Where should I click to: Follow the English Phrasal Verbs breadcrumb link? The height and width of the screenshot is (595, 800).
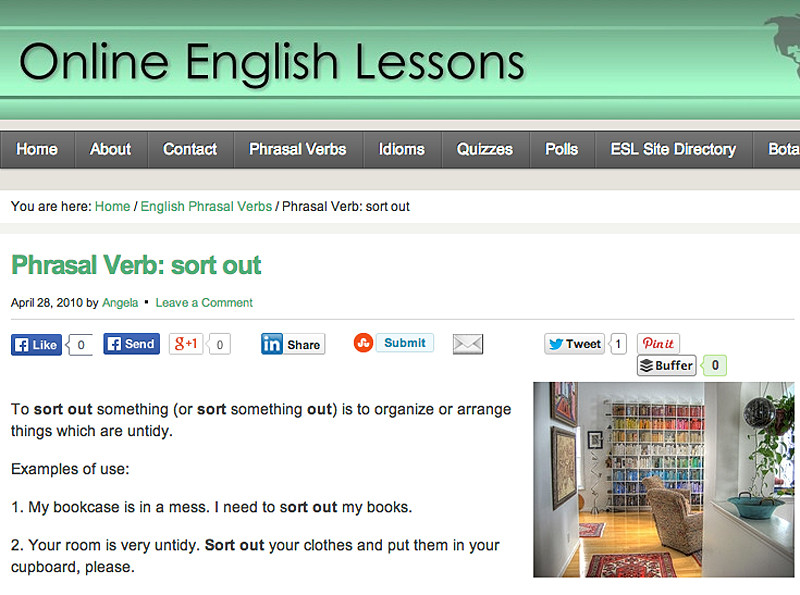click(x=206, y=207)
